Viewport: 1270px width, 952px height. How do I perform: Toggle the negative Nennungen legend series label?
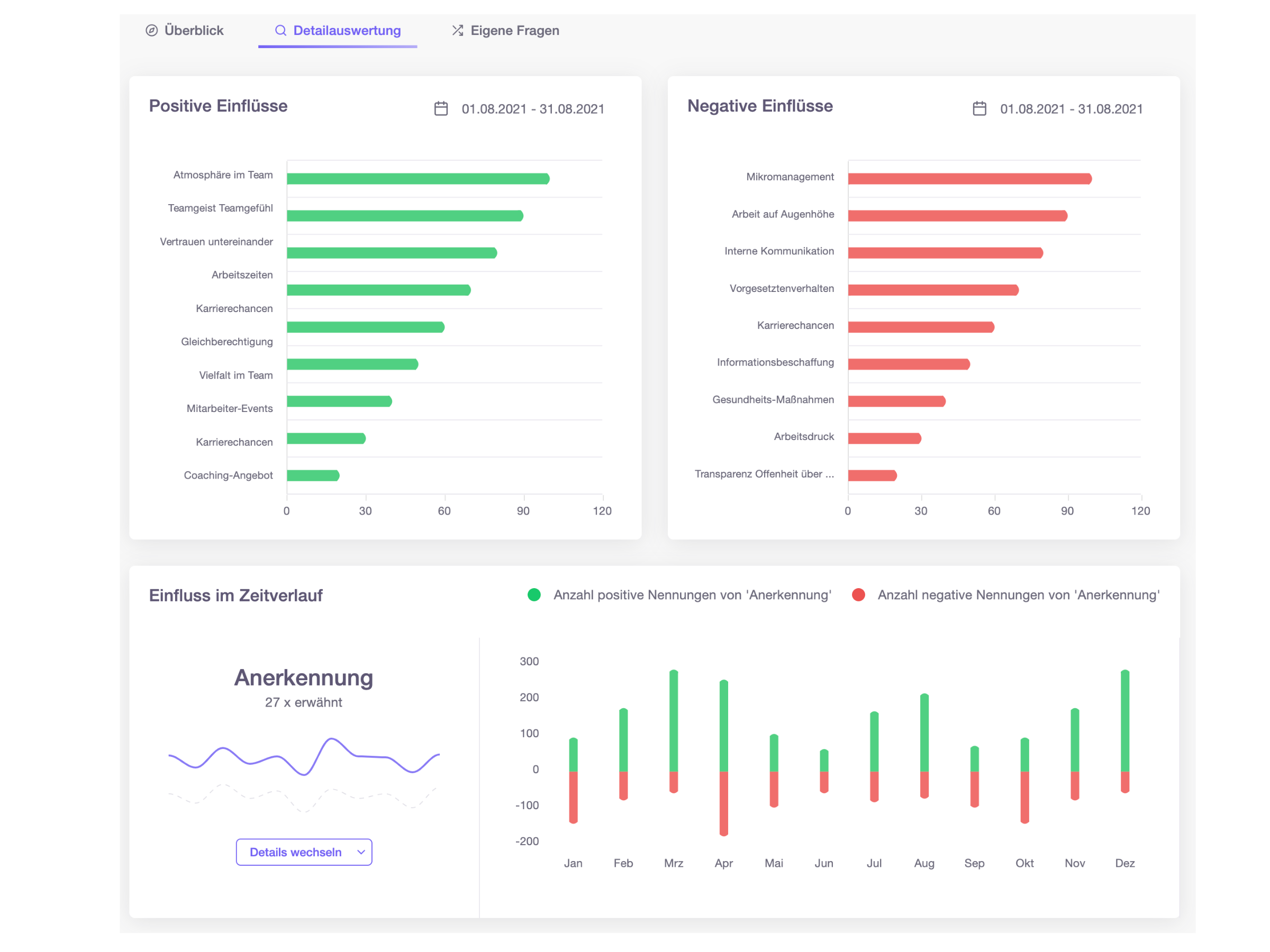(1018, 595)
